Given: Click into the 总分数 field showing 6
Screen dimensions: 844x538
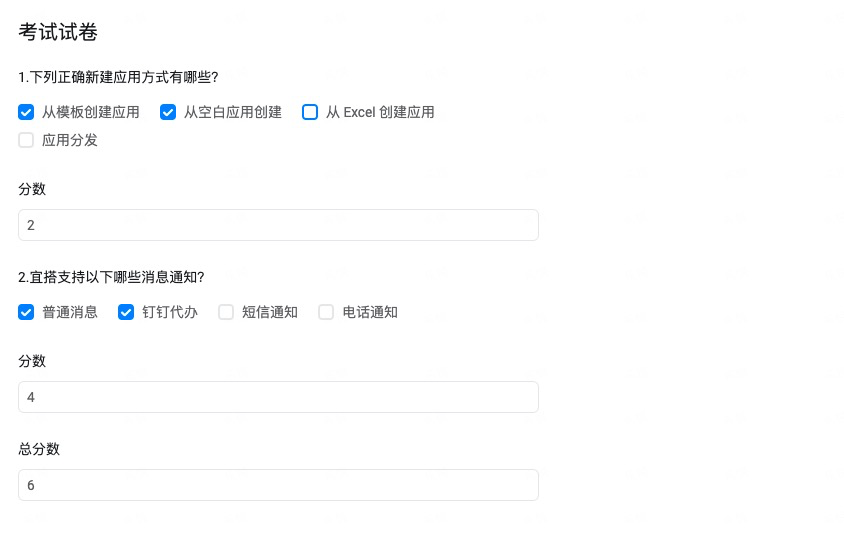Looking at the screenshot, I should [x=278, y=485].
